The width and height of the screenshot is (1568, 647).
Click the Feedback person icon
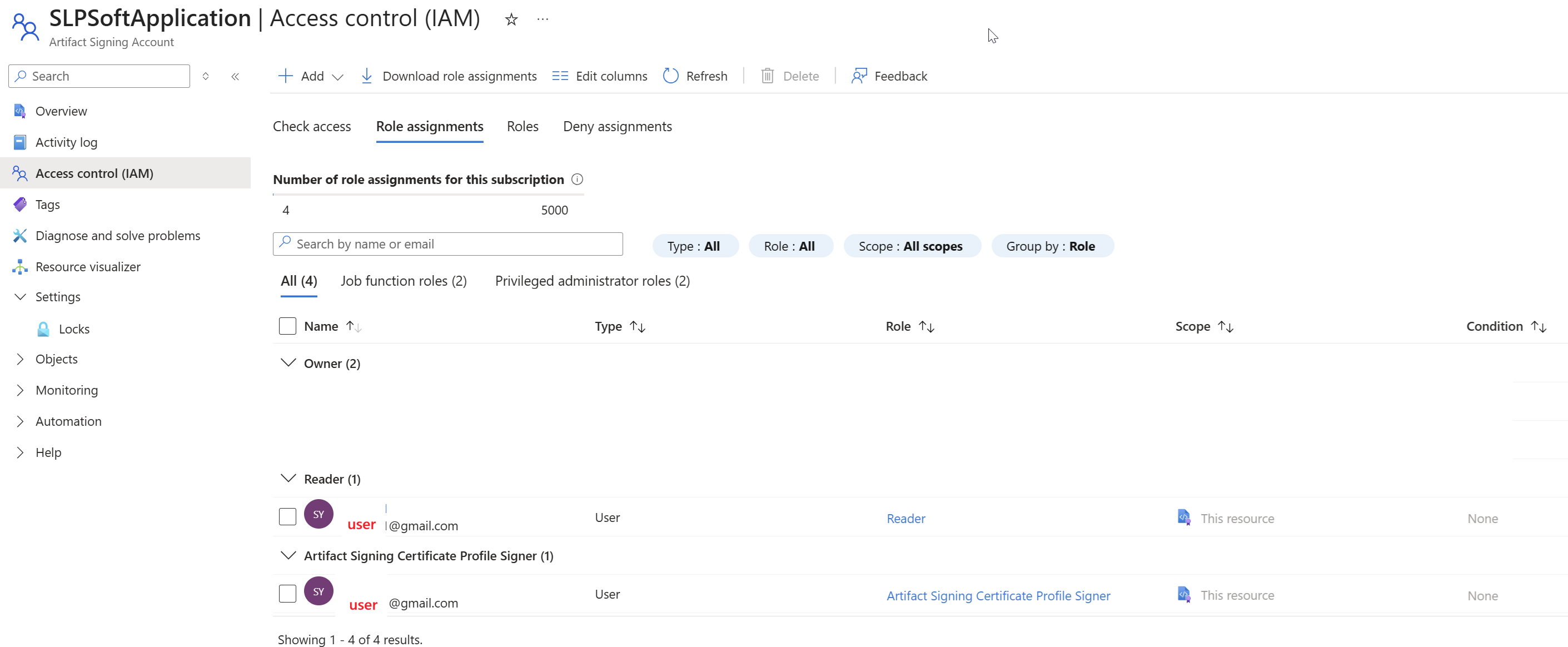(x=859, y=76)
